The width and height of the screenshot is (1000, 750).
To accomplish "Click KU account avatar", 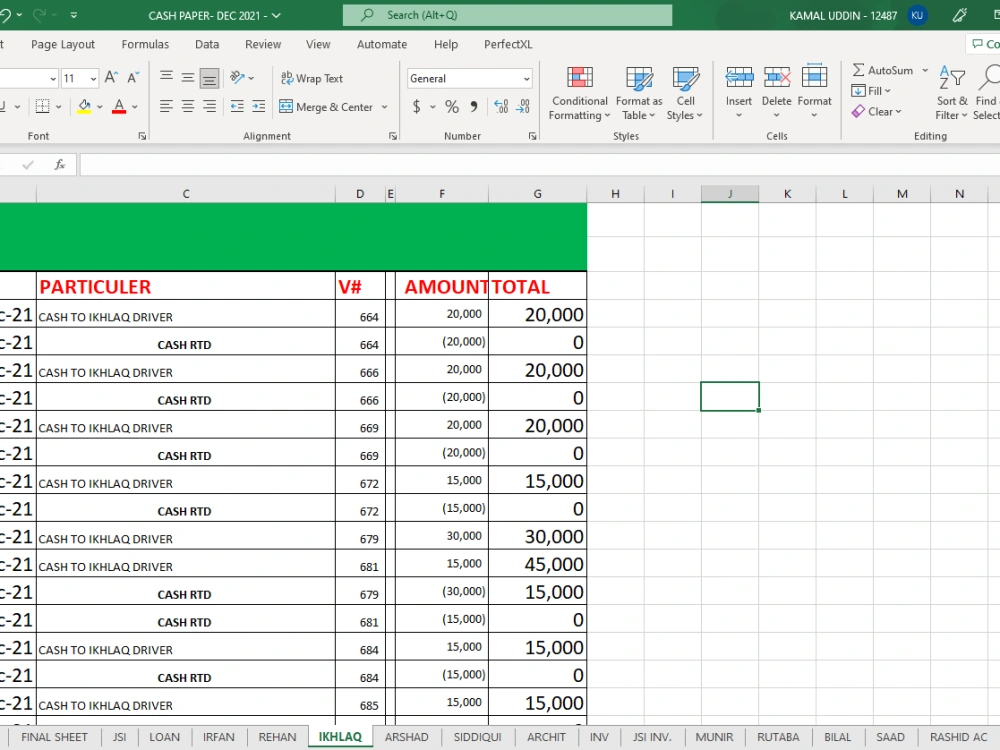I will (x=917, y=15).
